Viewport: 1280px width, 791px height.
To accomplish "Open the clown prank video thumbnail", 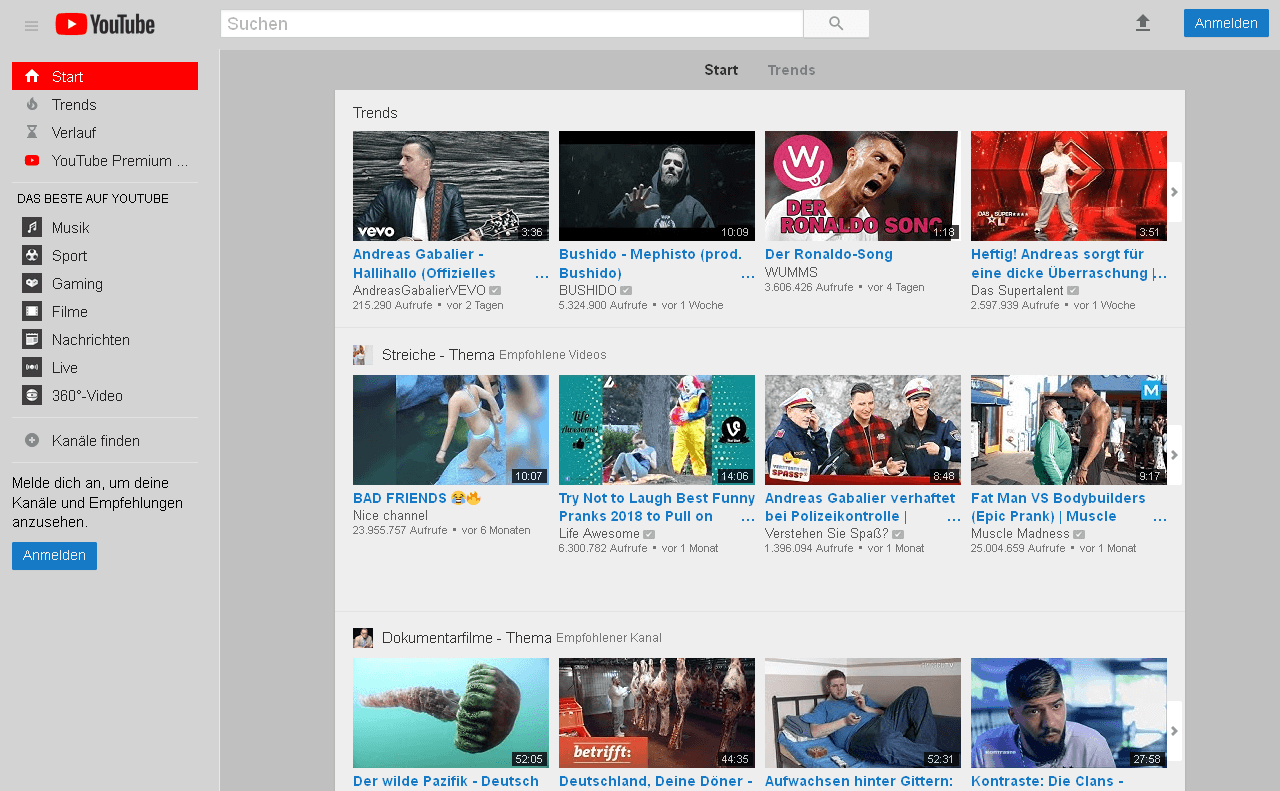I will click(657, 430).
